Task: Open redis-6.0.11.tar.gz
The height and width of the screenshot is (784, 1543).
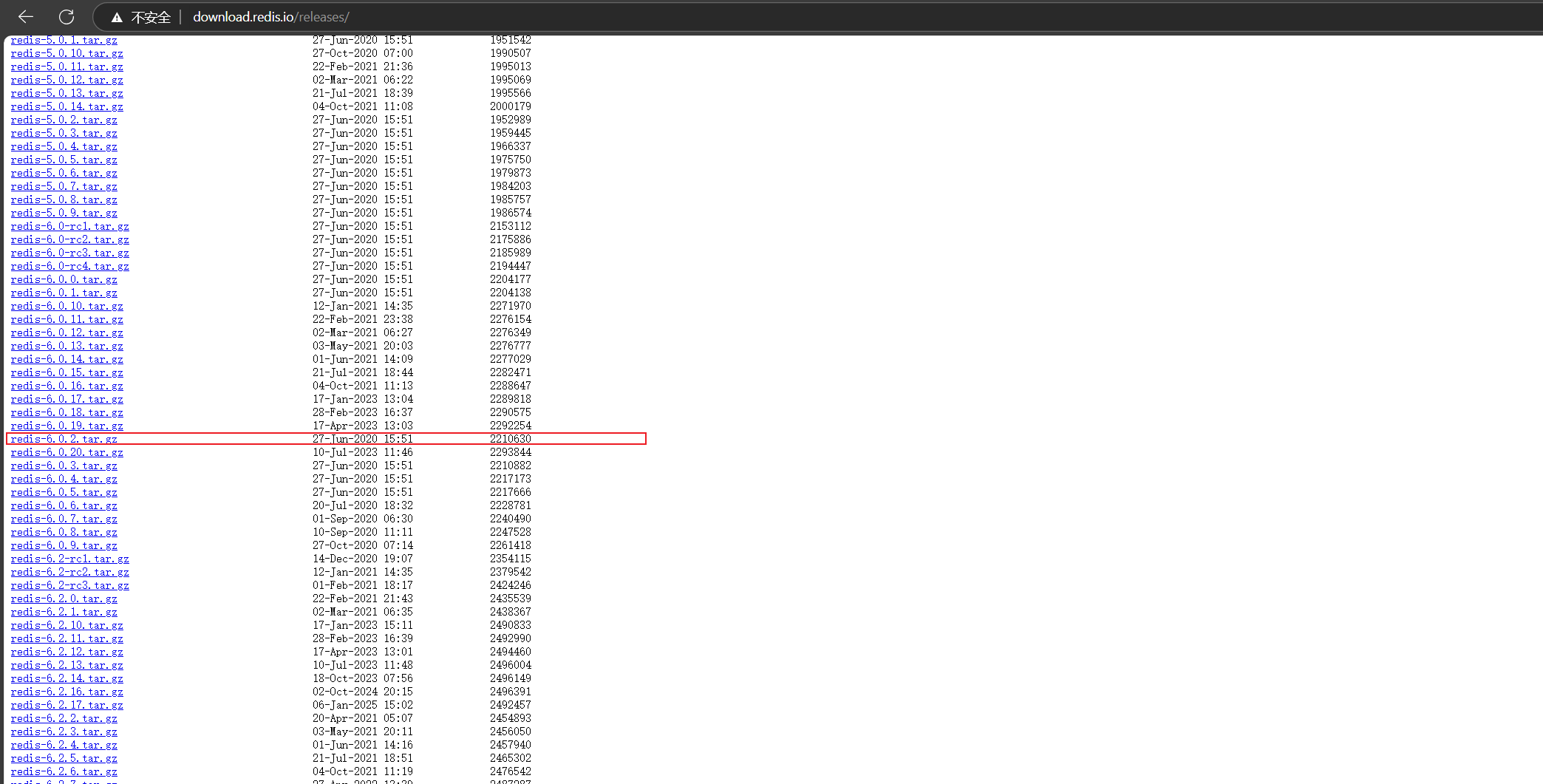Action: pyautogui.click(x=67, y=319)
